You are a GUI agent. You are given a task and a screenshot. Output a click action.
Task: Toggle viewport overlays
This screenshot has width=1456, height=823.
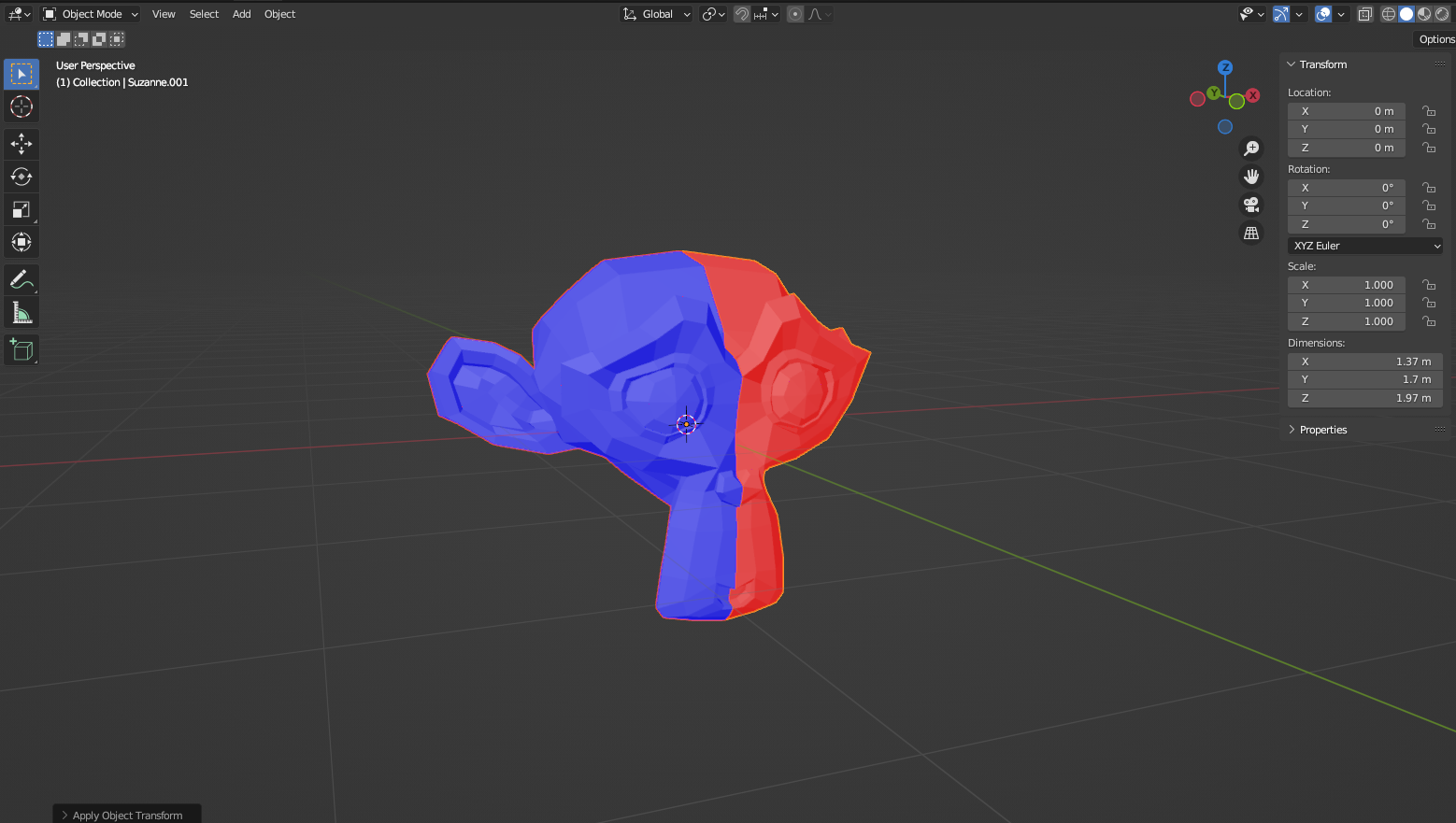pyautogui.click(x=1323, y=14)
